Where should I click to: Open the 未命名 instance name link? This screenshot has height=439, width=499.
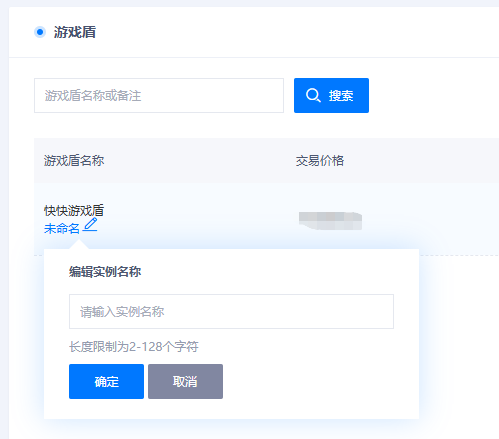point(62,229)
